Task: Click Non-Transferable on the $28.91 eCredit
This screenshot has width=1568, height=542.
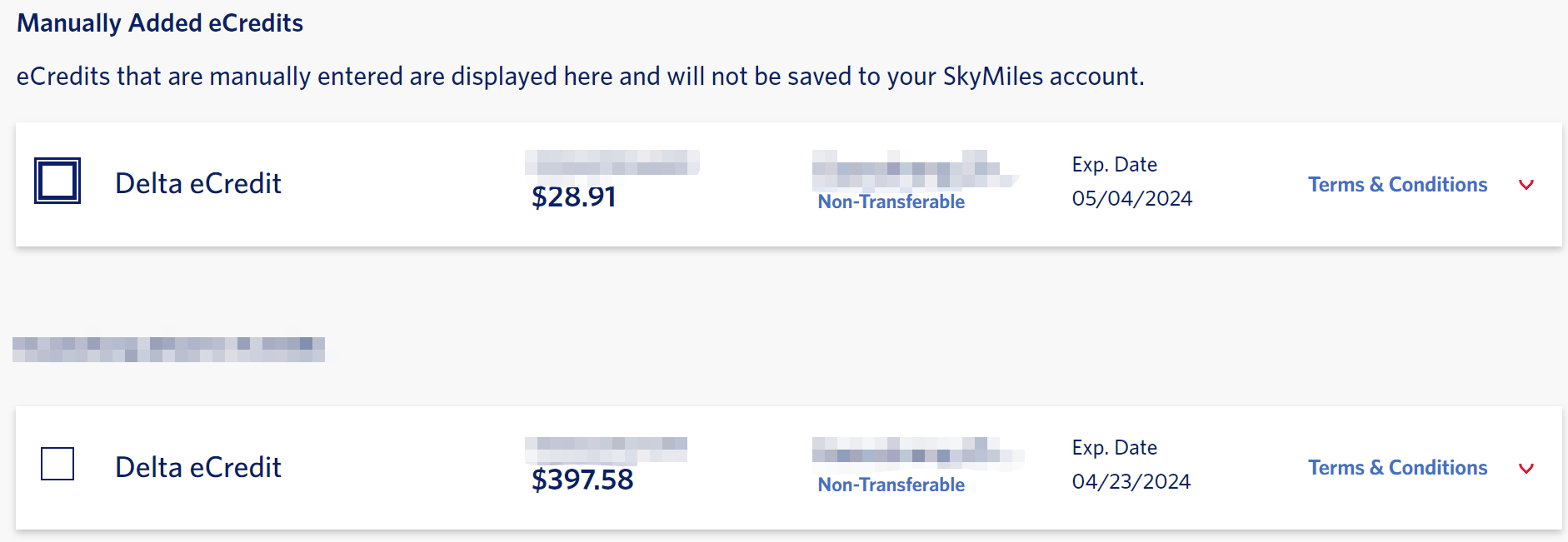Action: pyautogui.click(x=891, y=201)
